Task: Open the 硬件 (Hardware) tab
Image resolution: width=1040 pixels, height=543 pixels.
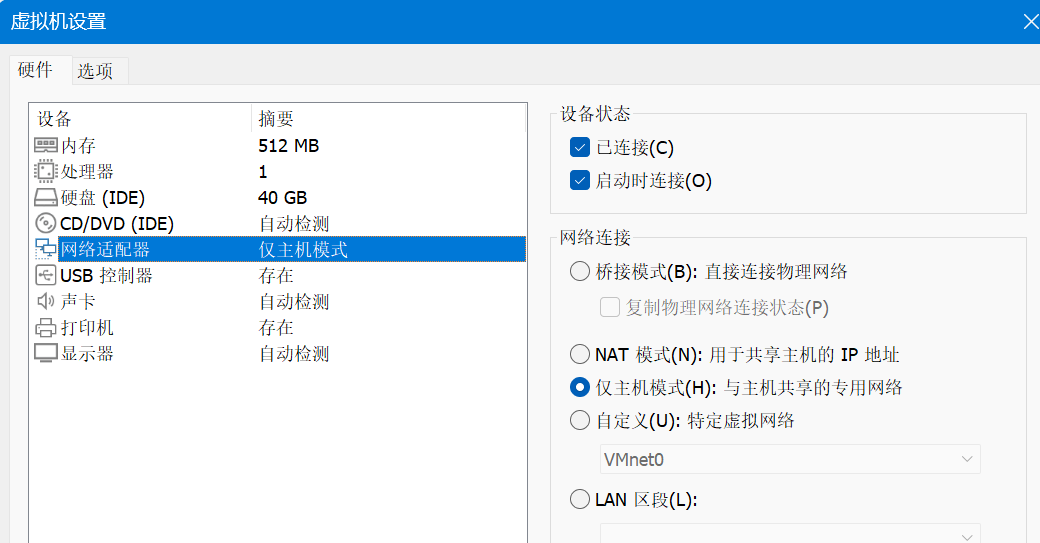Action: coord(36,70)
